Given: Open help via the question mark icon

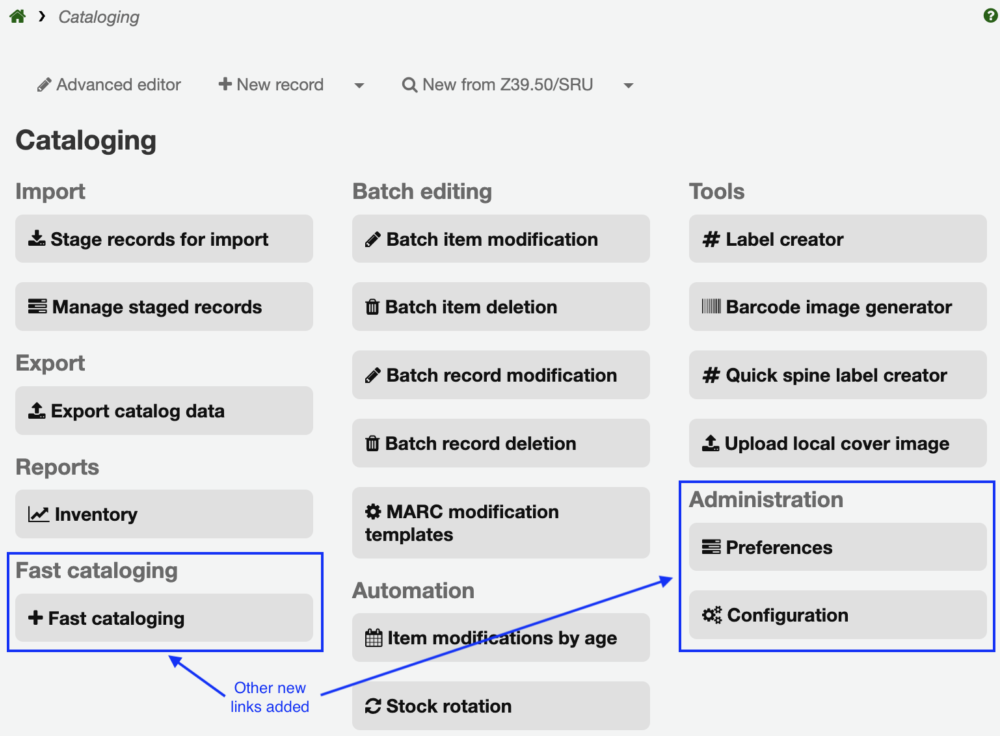Looking at the screenshot, I should [989, 15].
